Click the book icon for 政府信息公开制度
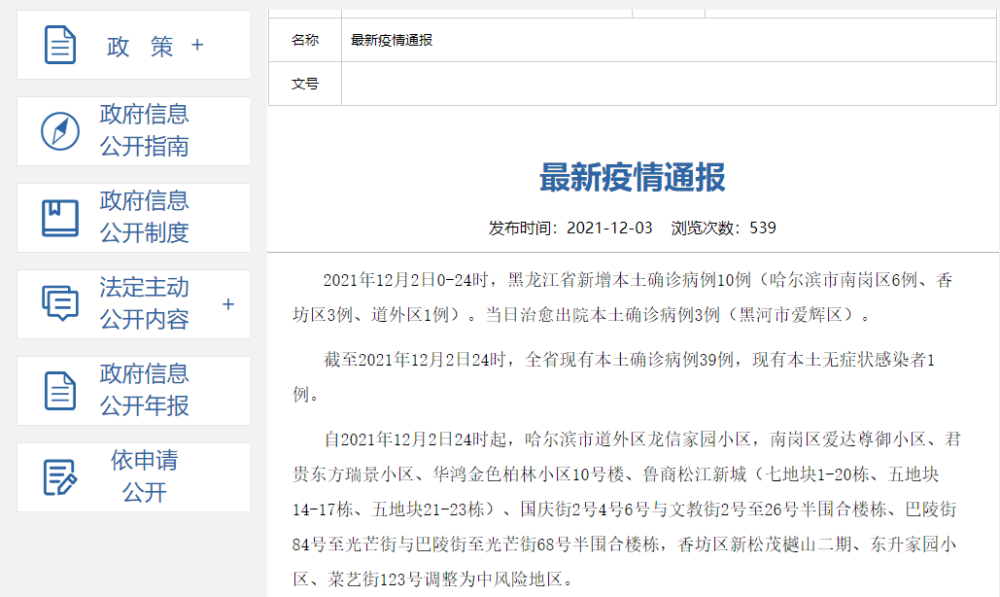Viewport: 1000px width, 597px height. tap(60, 218)
